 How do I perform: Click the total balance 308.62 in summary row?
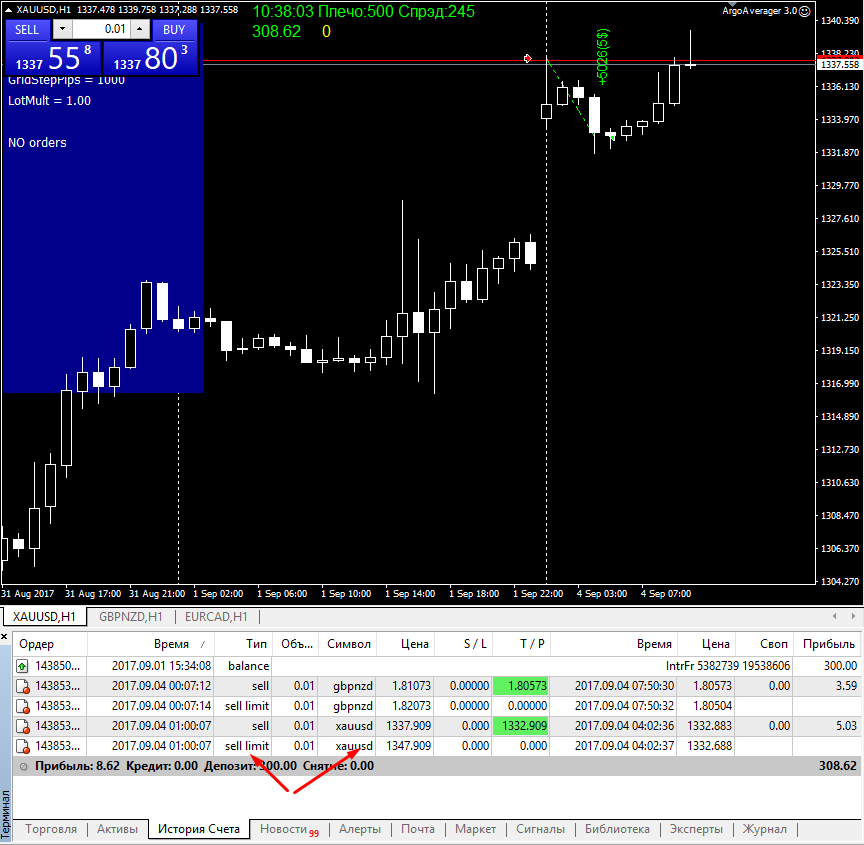[x=838, y=766]
